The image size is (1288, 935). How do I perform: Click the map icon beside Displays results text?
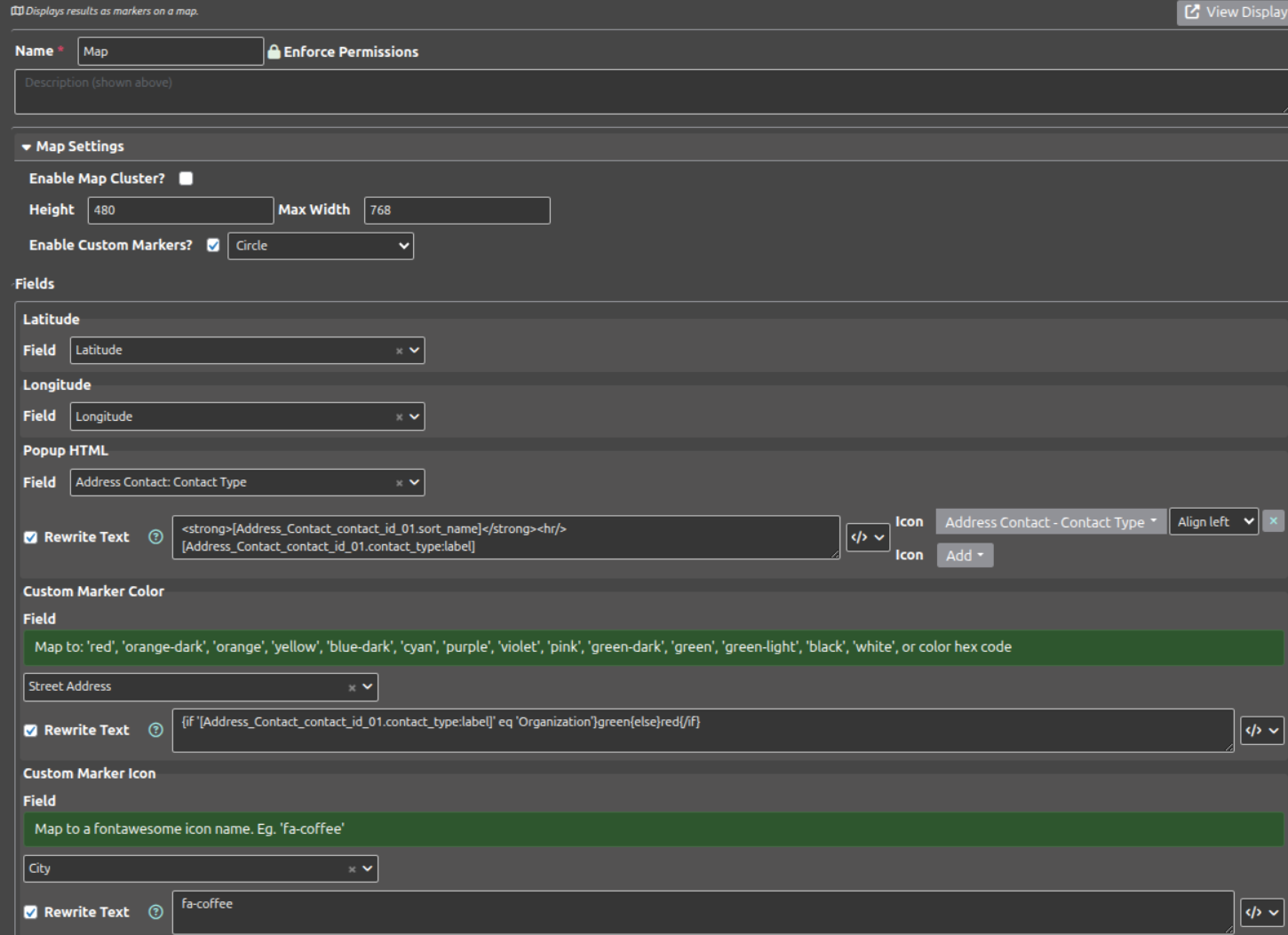[x=17, y=12]
